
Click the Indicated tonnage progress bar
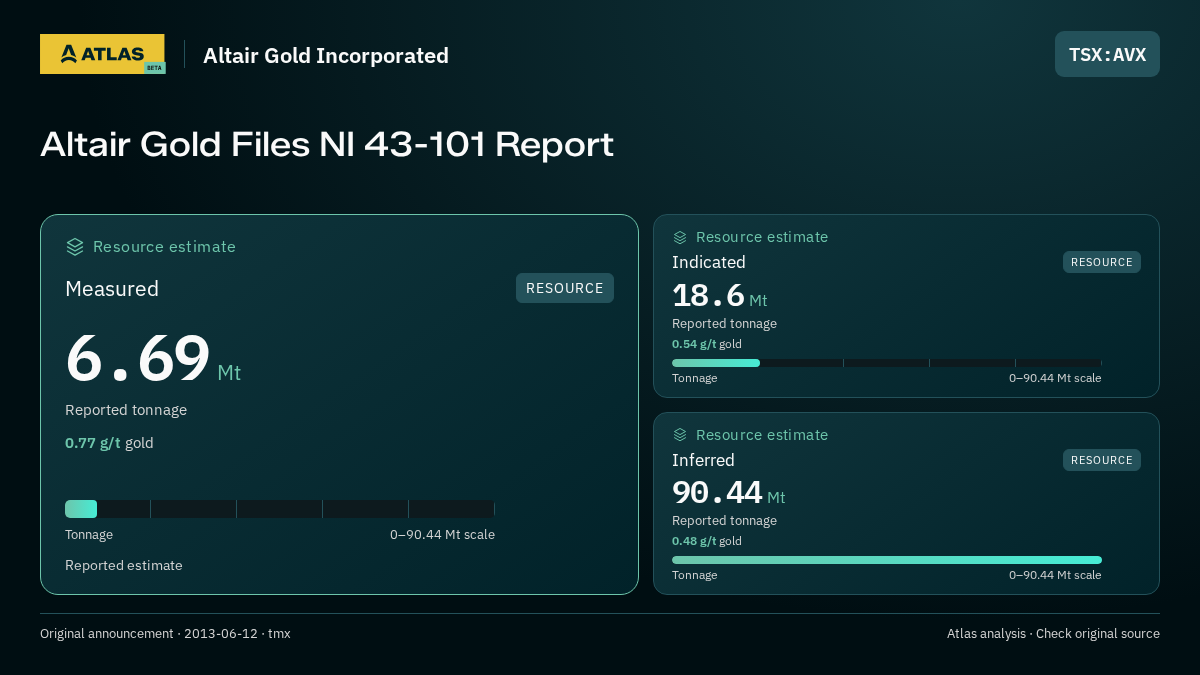click(887, 363)
